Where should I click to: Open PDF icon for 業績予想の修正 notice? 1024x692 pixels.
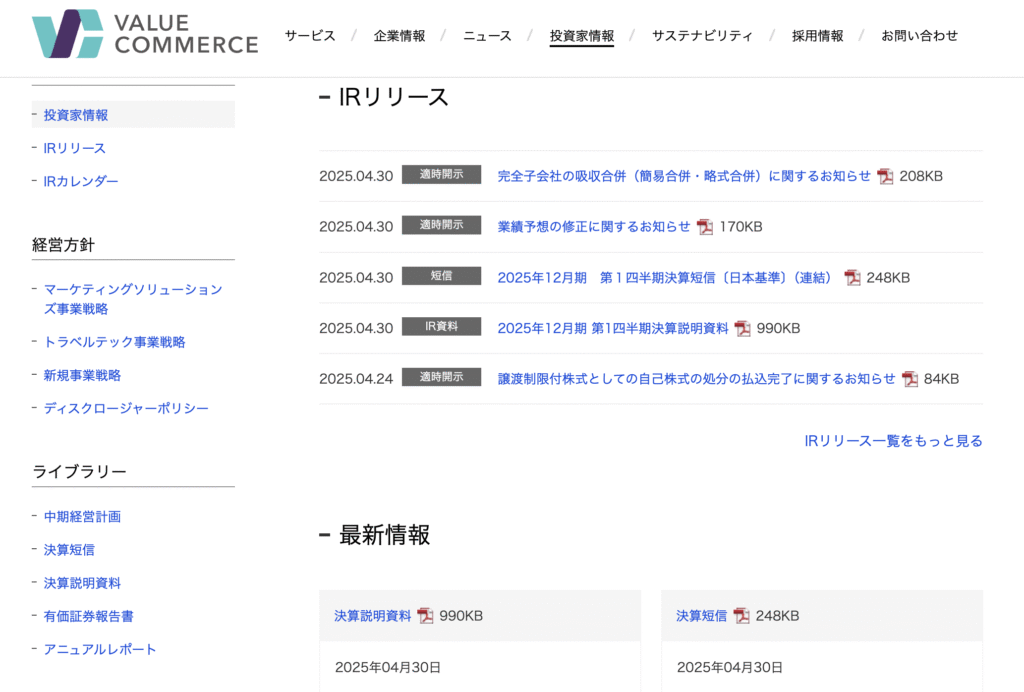pos(705,227)
